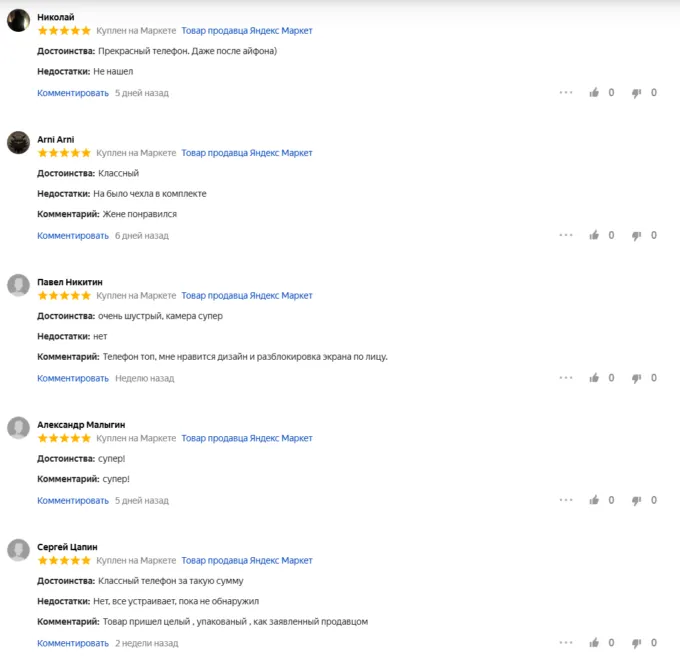Viewport: 680px width, 661px height.
Task: Thumbs up Павел Никитин's review
Action: pos(594,378)
